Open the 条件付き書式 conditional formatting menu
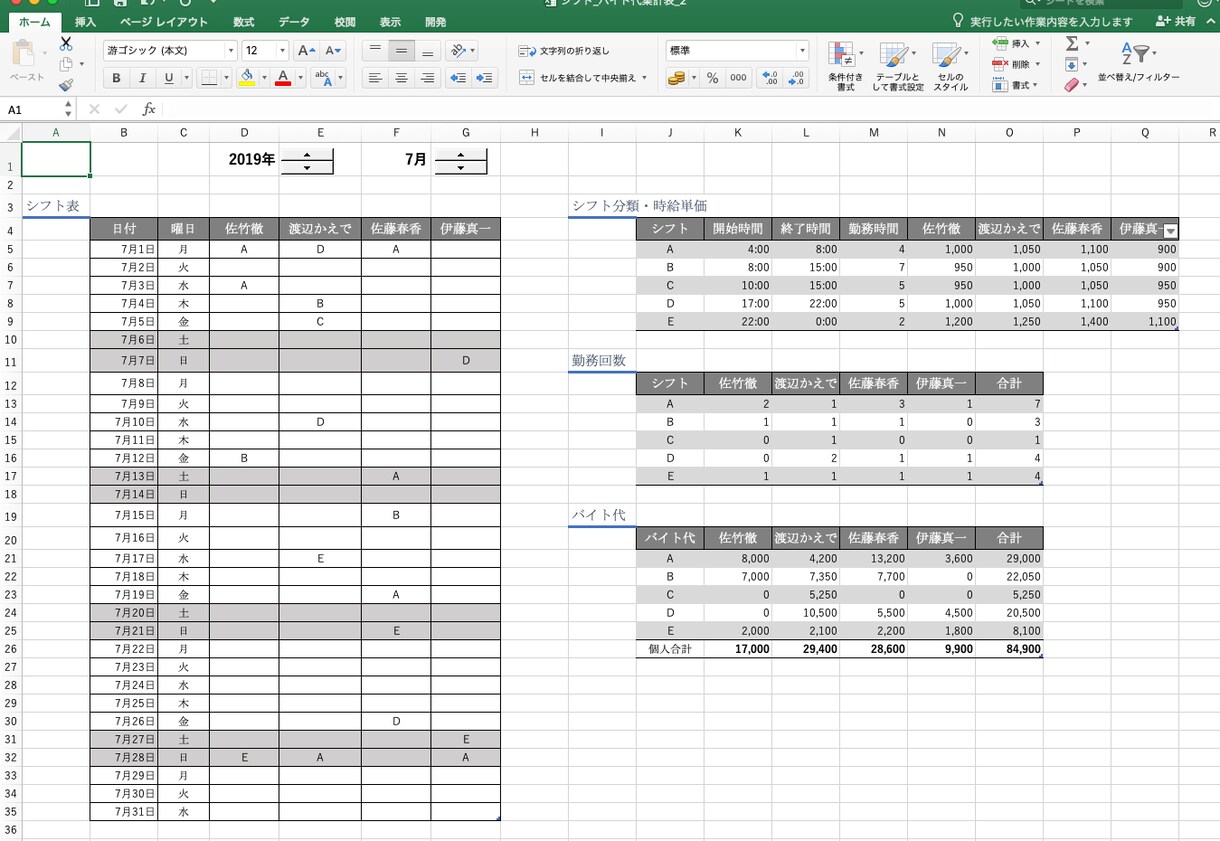This screenshot has height=841, width=1220. [x=845, y=67]
